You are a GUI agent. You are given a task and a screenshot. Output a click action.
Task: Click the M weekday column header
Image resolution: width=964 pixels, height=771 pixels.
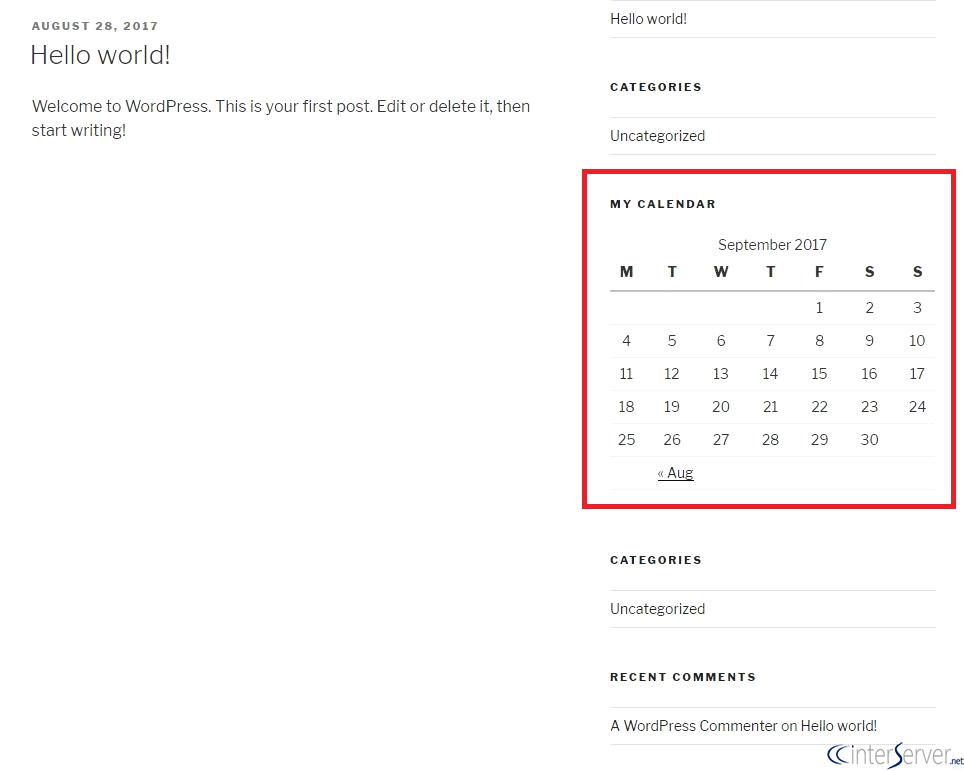pyautogui.click(x=626, y=272)
